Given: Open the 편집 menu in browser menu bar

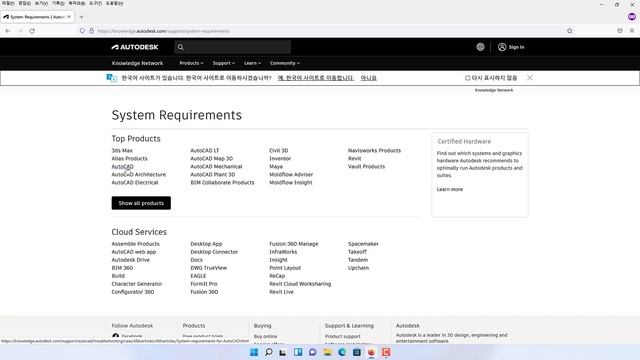Looking at the screenshot, I should click(x=24, y=3).
